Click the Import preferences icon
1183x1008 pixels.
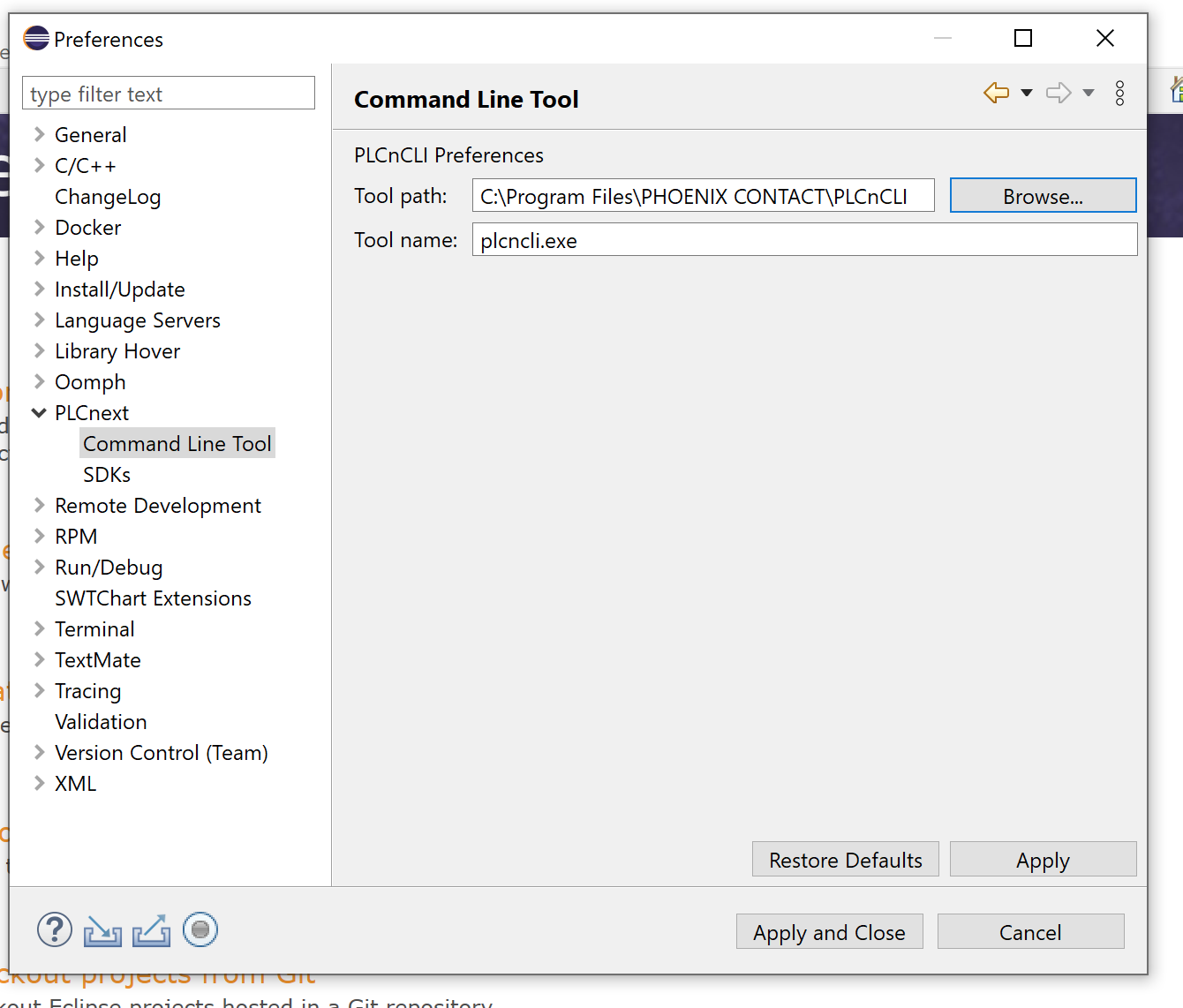click(102, 930)
